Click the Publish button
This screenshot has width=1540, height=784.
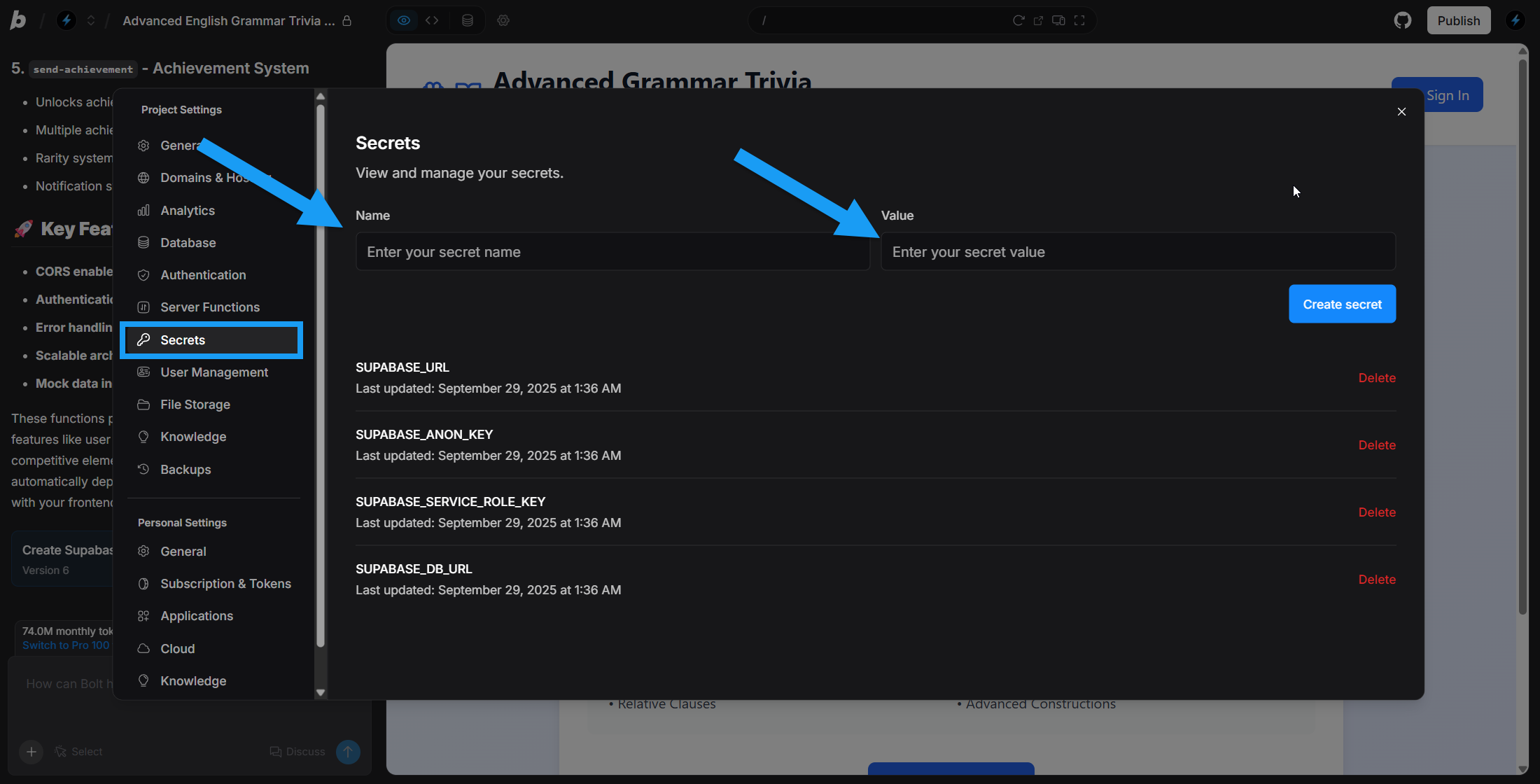1459,20
